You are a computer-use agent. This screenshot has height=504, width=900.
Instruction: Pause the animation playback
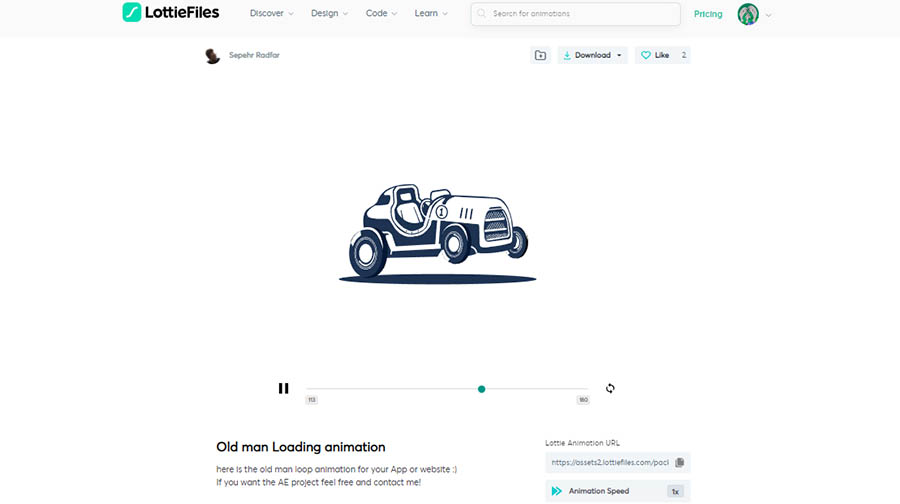pyautogui.click(x=284, y=388)
